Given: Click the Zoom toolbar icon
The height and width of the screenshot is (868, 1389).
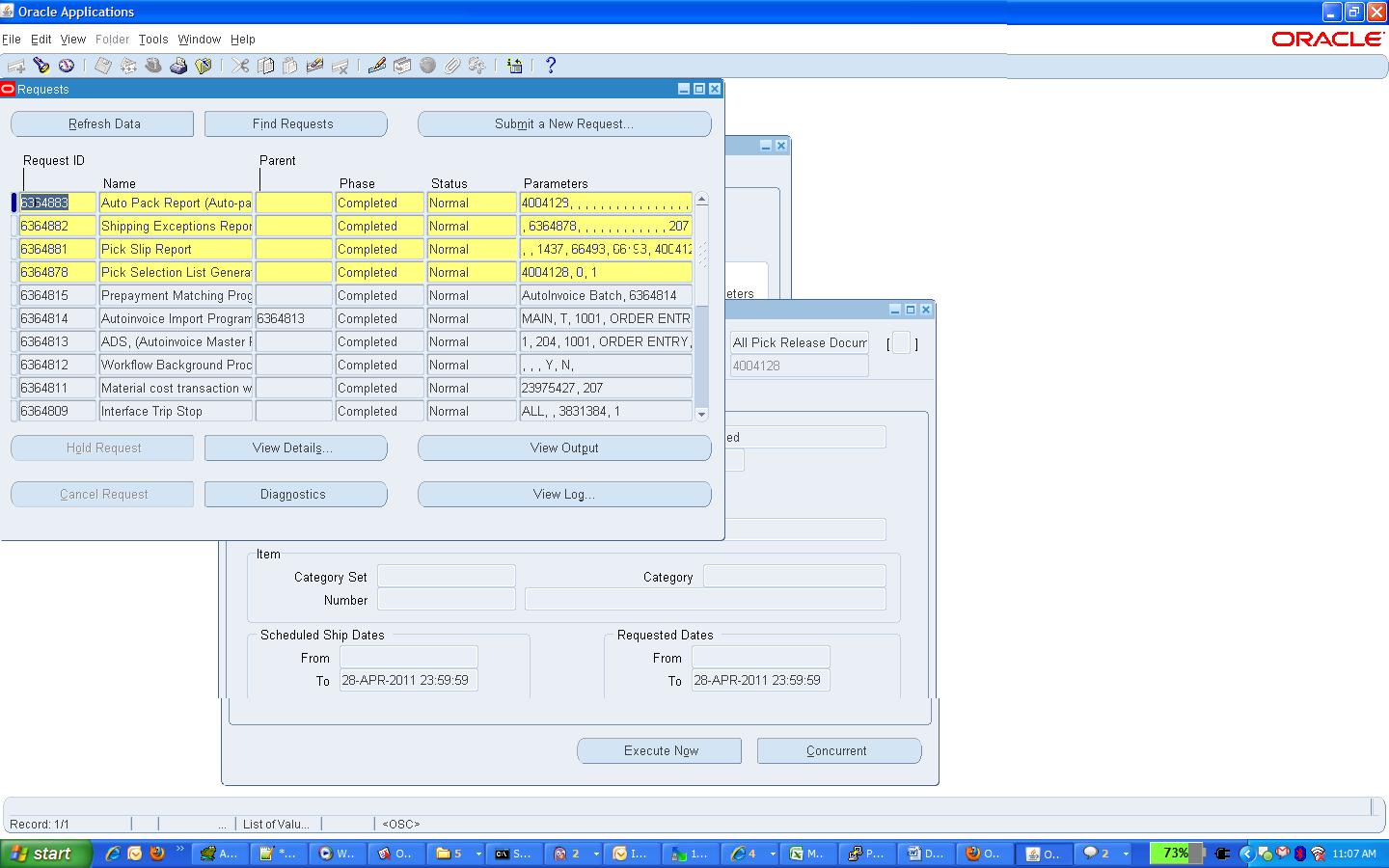Looking at the screenshot, I should tap(402, 66).
